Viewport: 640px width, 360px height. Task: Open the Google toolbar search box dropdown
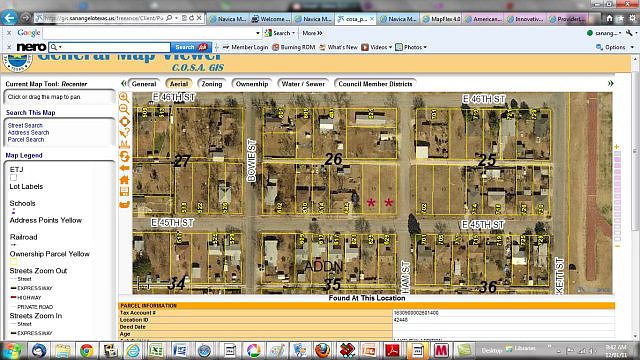coord(258,33)
